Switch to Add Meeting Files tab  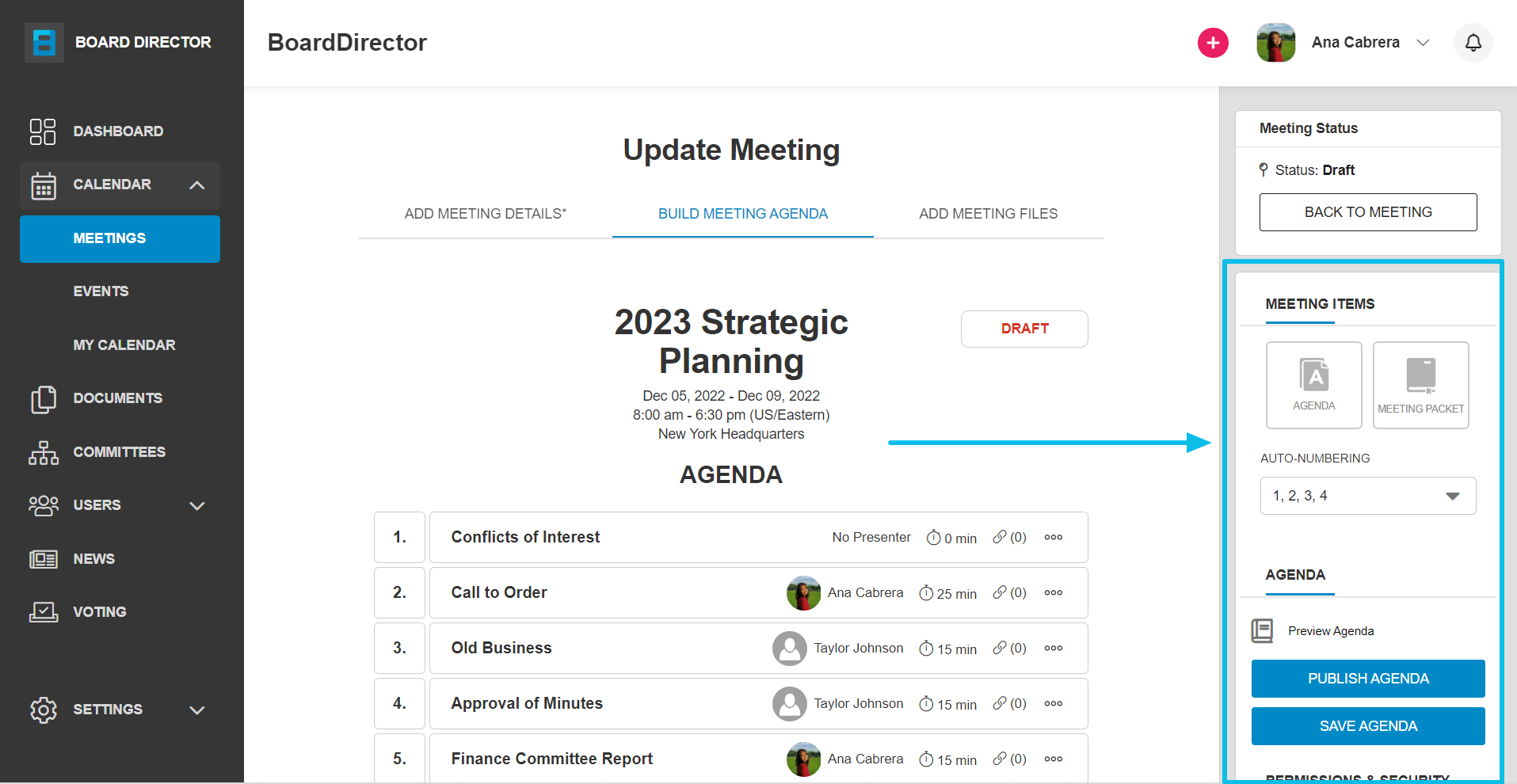click(988, 214)
